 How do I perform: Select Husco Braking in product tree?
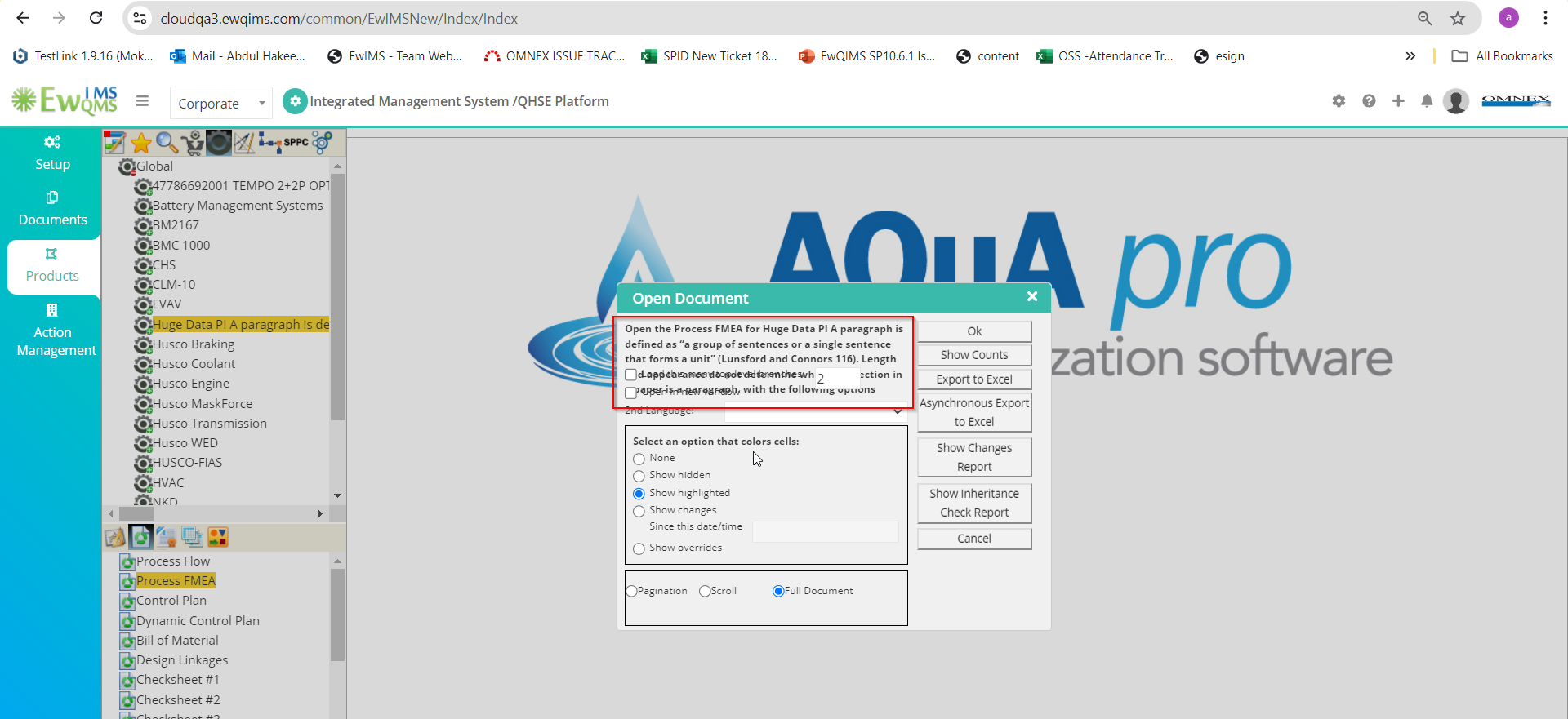[x=194, y=344]
